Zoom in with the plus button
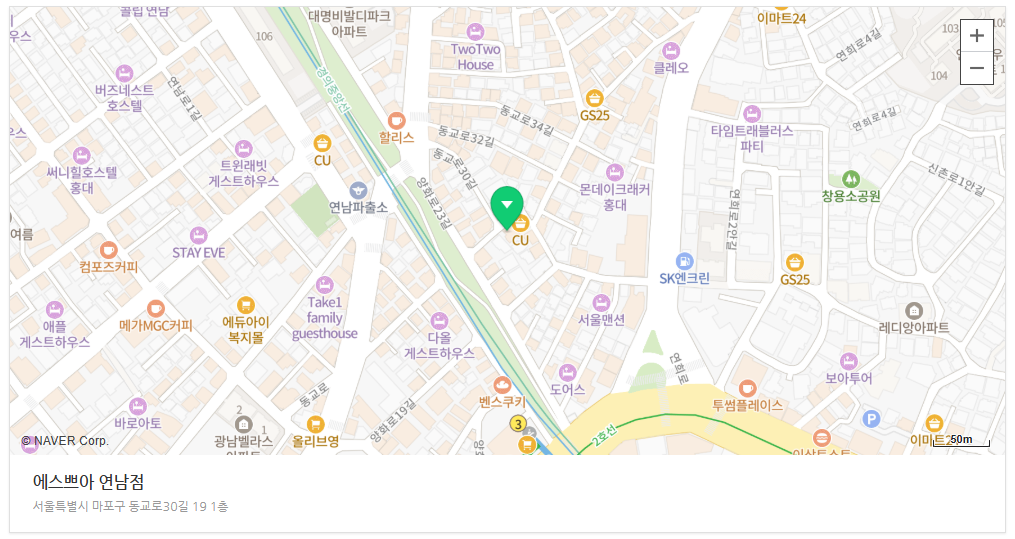1015x539 pixels. (977, 36)
